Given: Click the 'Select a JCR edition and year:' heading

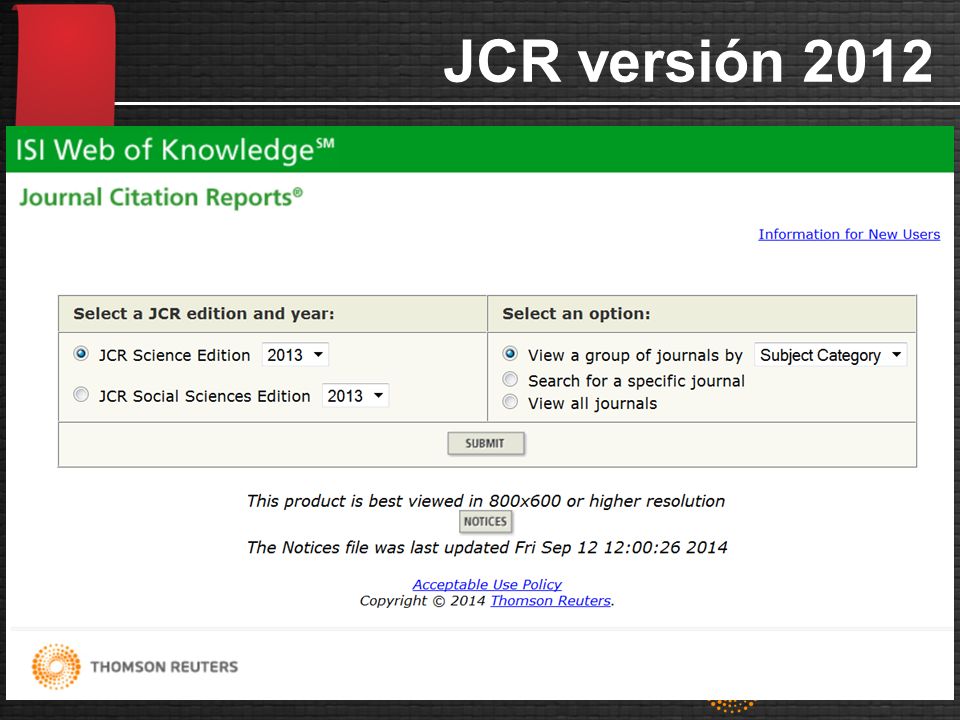Looking at the screenshot, I should [x=204, y=314].
